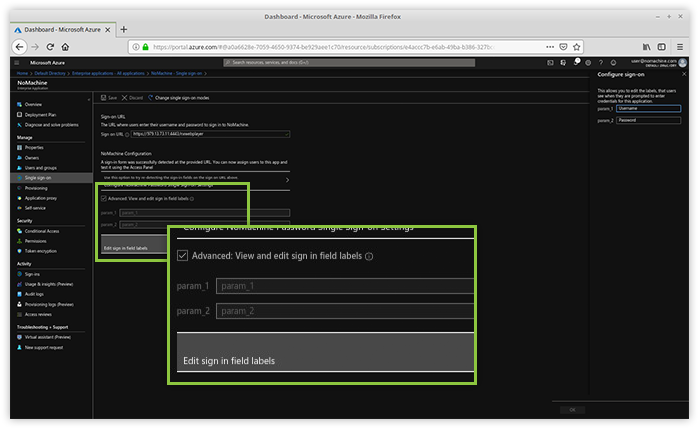
Task: Open Usage & insights (Preview)
Action: point(50,284)
